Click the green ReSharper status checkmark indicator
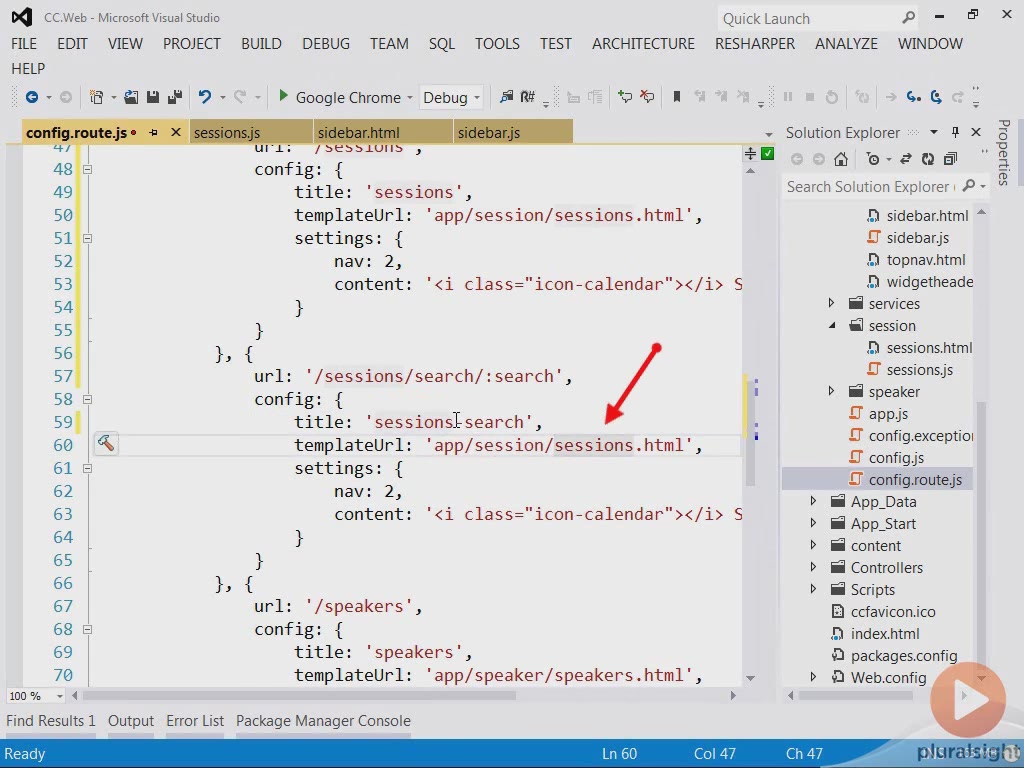Screen dimensions: 1024x768 pyautogui.click(x=767, y=153)
